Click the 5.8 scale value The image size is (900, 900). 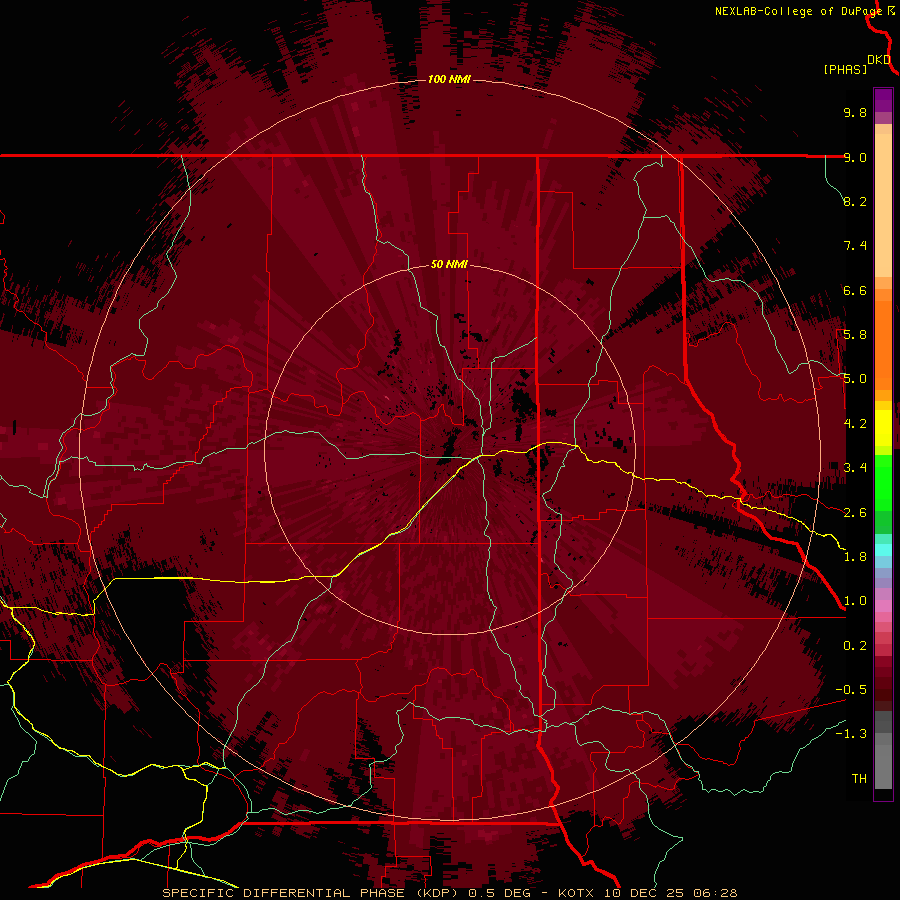(x=855, y=335)
